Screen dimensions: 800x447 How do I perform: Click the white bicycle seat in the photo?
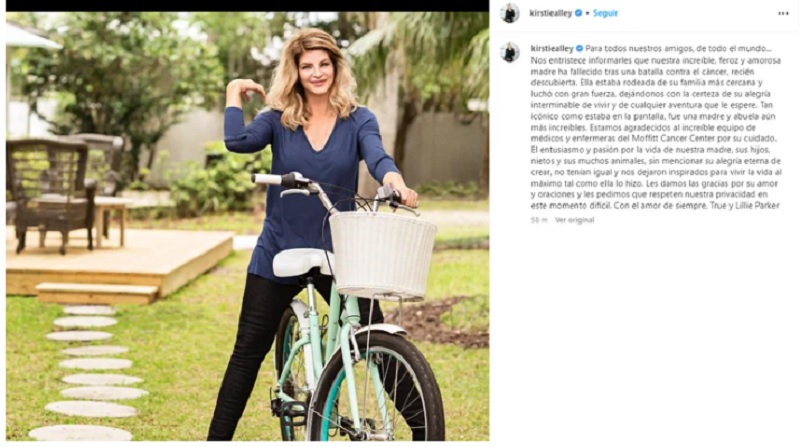pos(303,262)
